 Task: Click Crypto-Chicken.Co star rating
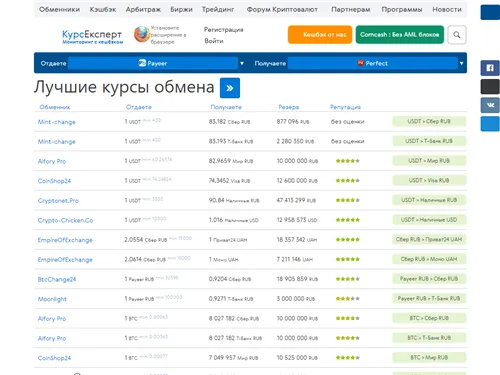(348, 220)
